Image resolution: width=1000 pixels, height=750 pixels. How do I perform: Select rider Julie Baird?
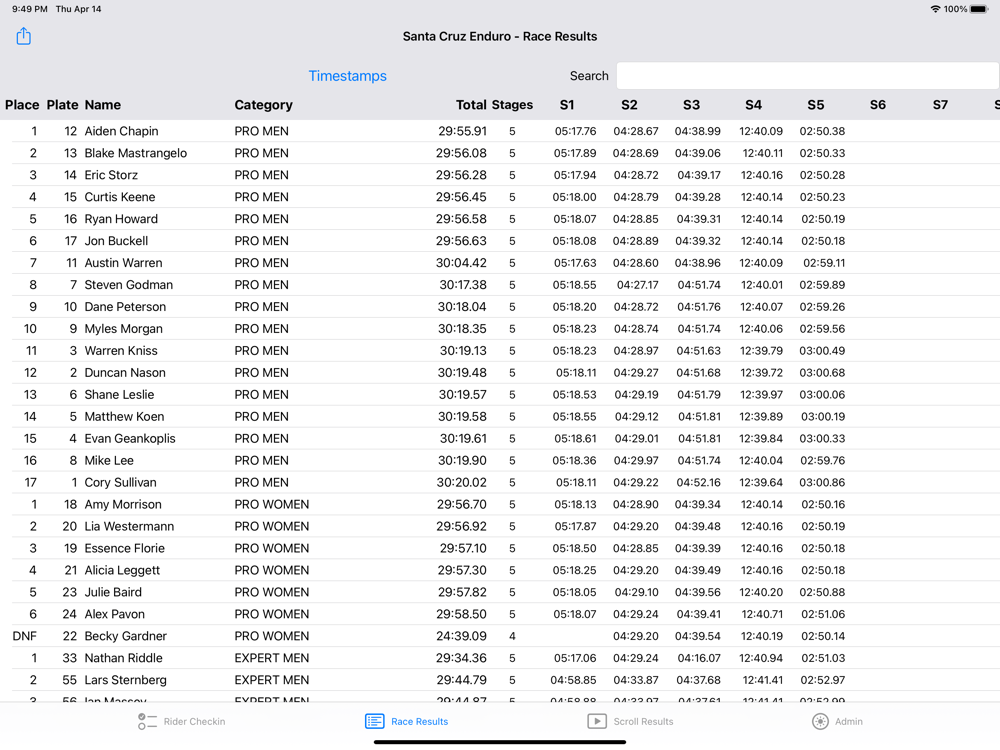click(114, 592)
